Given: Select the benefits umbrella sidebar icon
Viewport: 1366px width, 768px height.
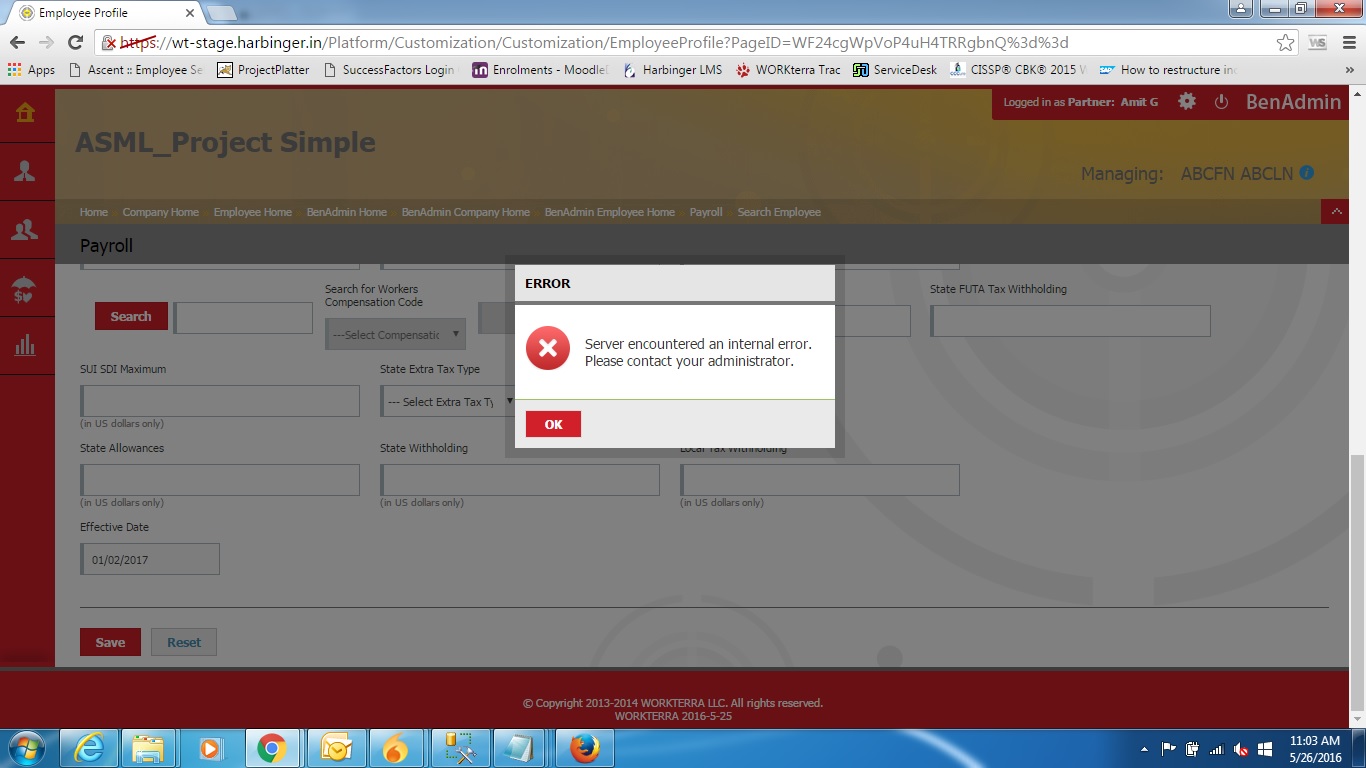Looking at the screenshot, I should pyautogui.click(x=26, y=290).
